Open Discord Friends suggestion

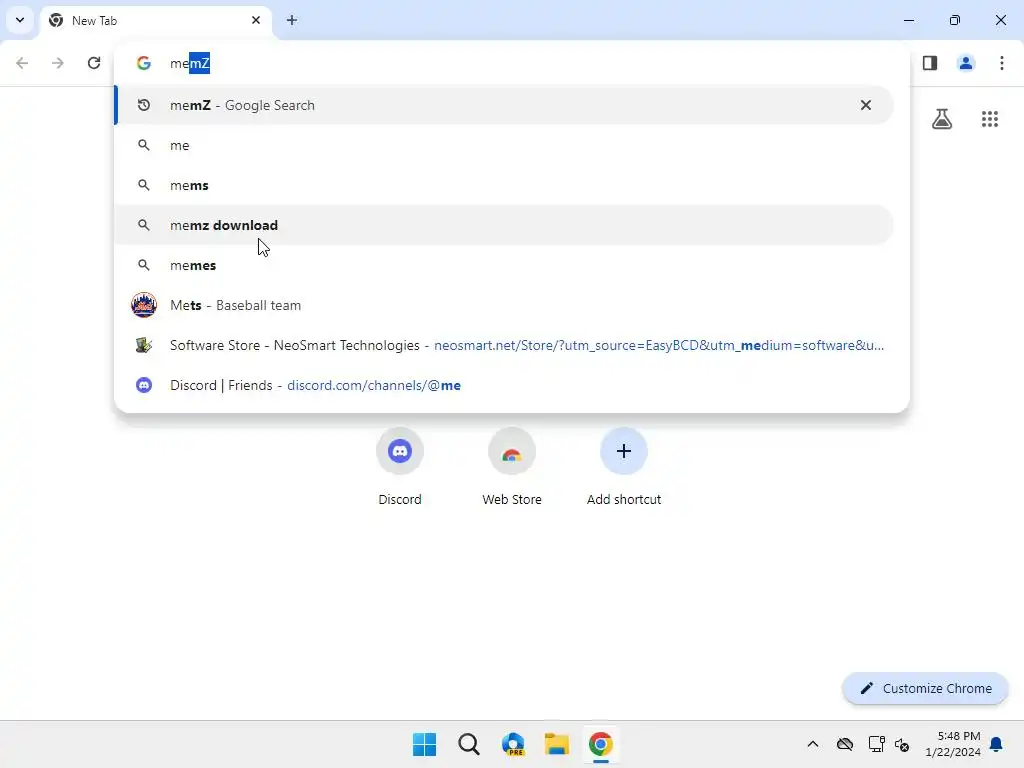click(x=504, y=385)
